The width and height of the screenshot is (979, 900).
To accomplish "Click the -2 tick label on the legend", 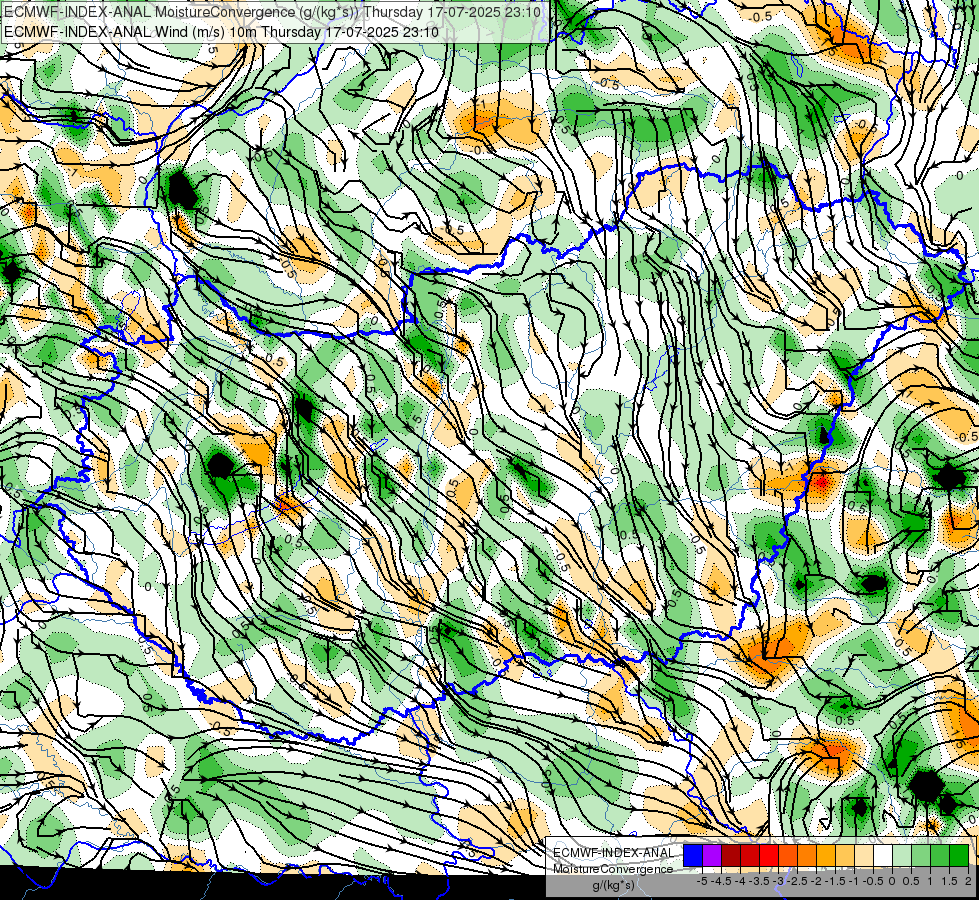I will pos(816,881).
